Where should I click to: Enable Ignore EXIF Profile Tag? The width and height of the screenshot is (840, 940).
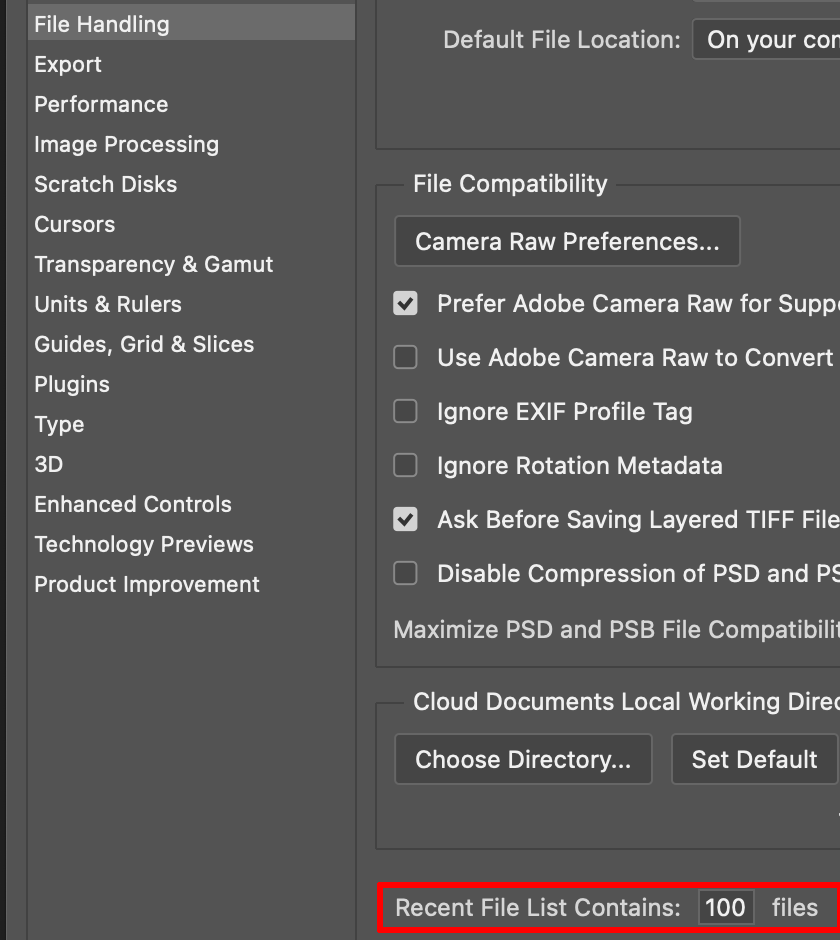click(405, 411)
